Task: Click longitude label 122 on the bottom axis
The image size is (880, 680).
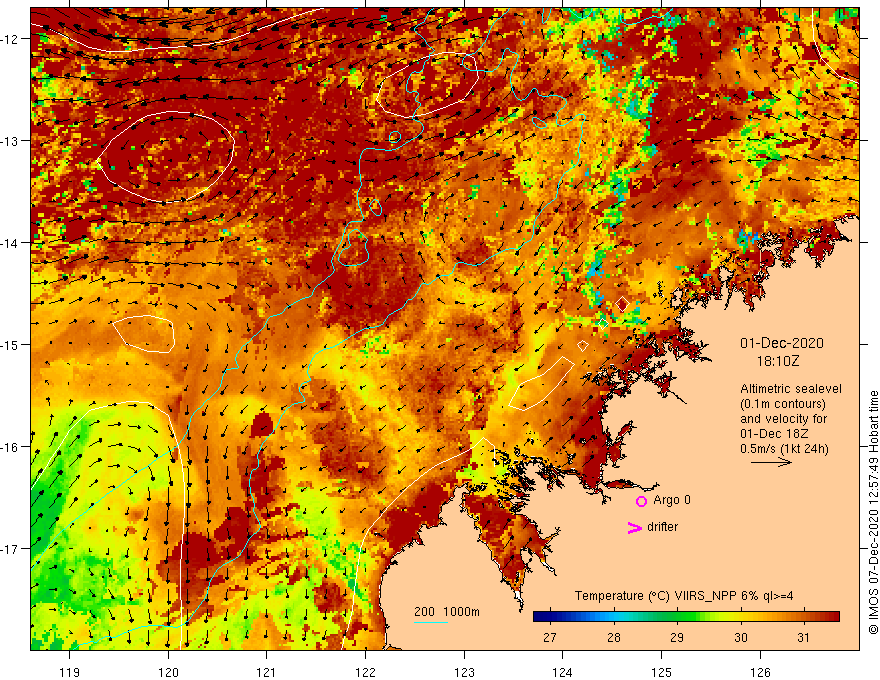Action: click(x=365, y=672)
